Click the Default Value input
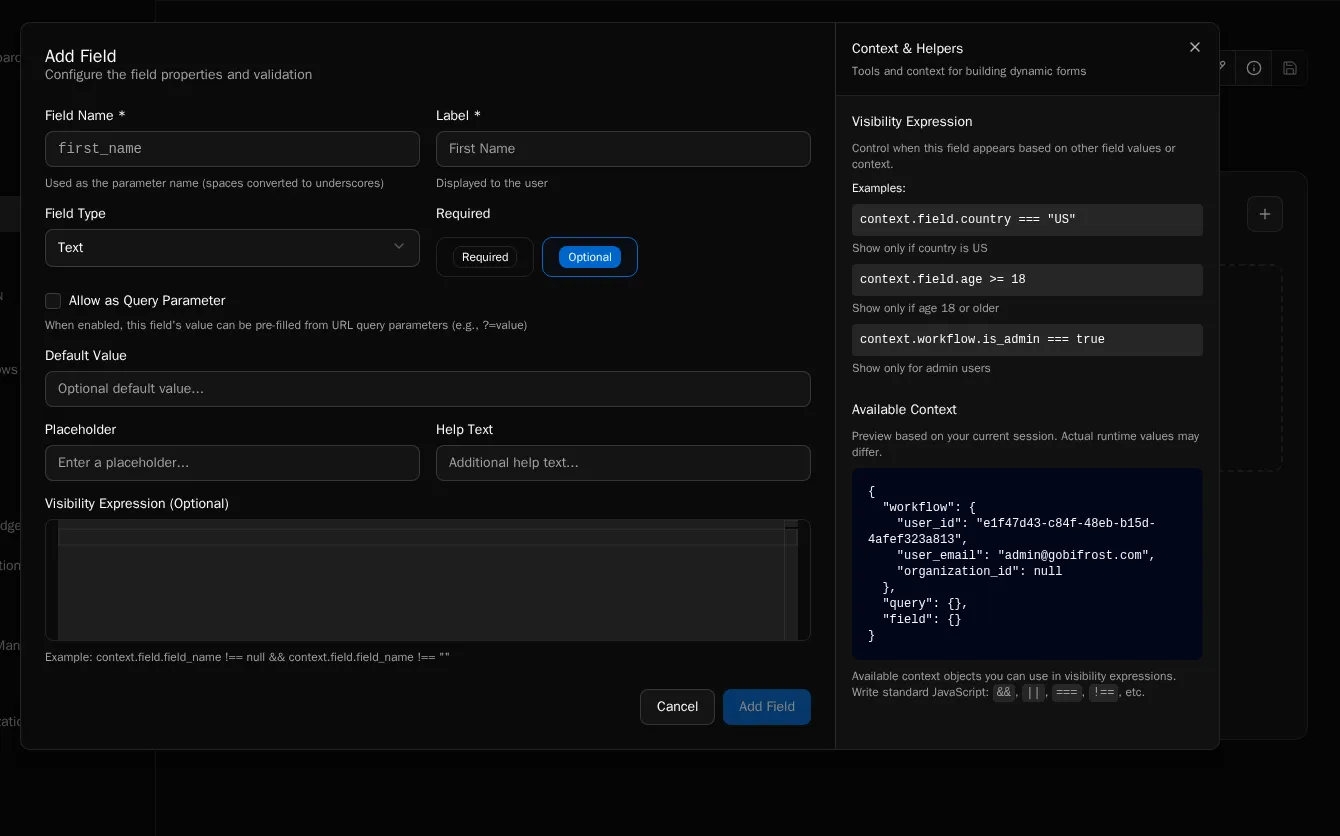This screenshot has width=1340, height=836. click(x=428, y=389)
